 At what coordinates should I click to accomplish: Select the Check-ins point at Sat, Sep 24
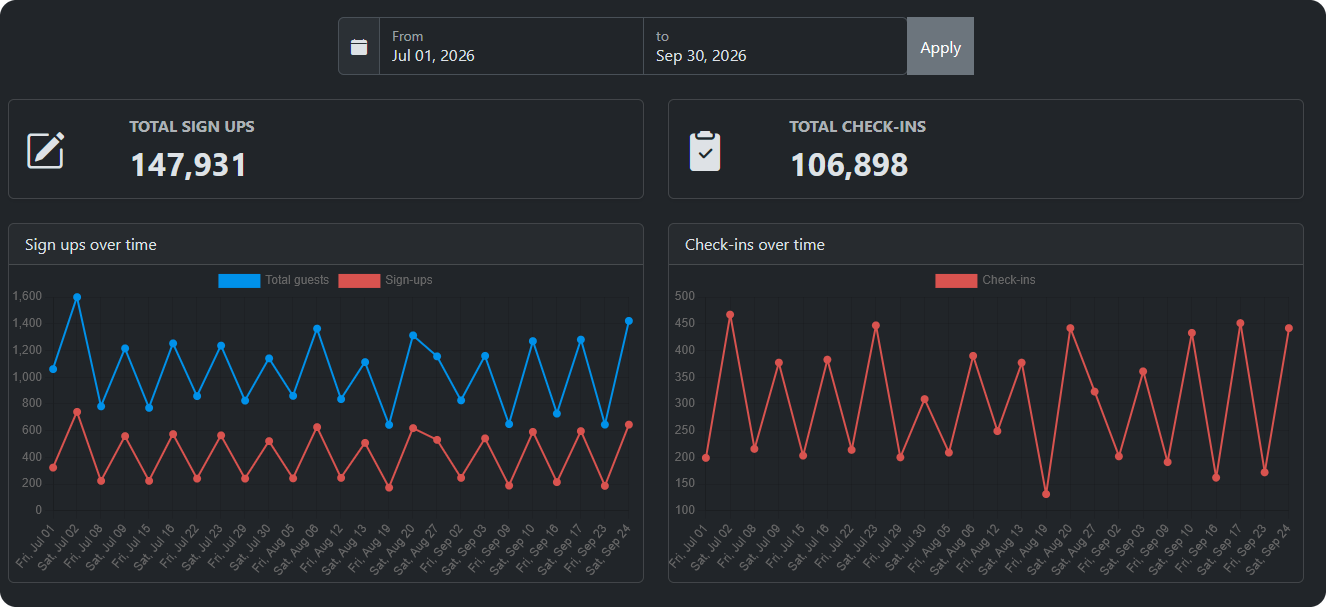pyautogui.click(x=1289, y=328)
